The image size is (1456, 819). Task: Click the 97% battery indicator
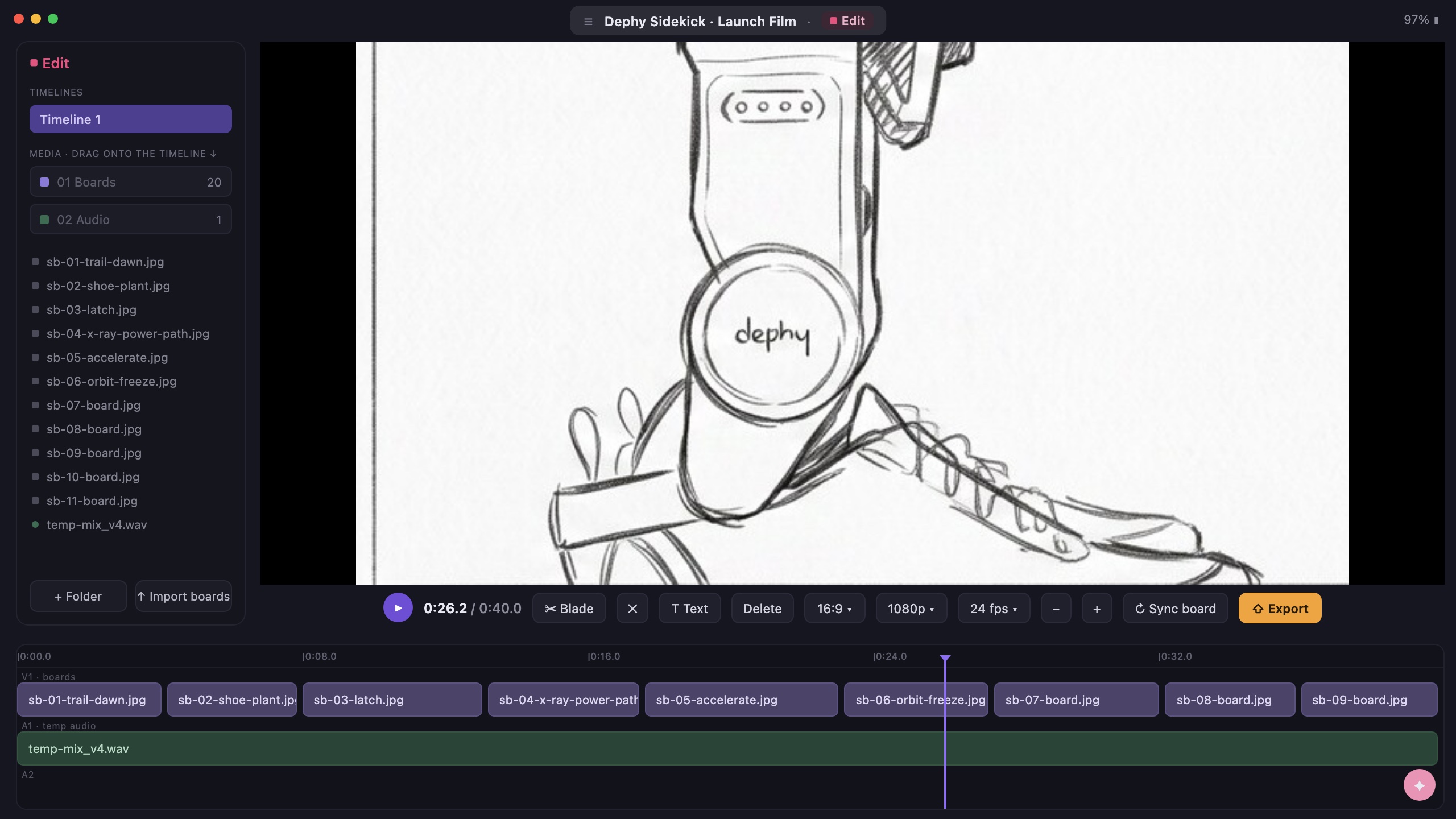1421,20
